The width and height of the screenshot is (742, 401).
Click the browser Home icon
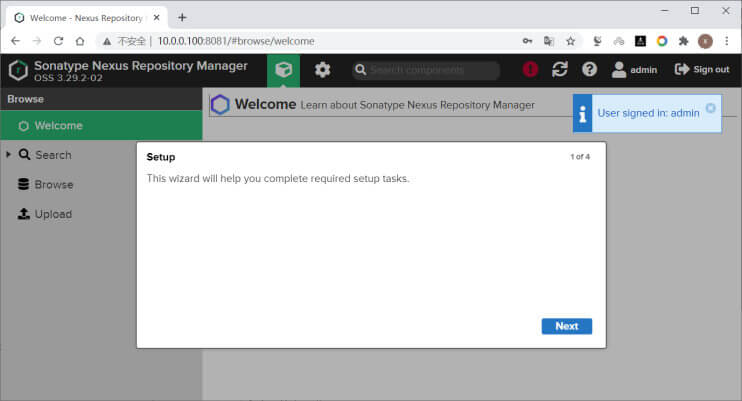(x=80, y=41)
